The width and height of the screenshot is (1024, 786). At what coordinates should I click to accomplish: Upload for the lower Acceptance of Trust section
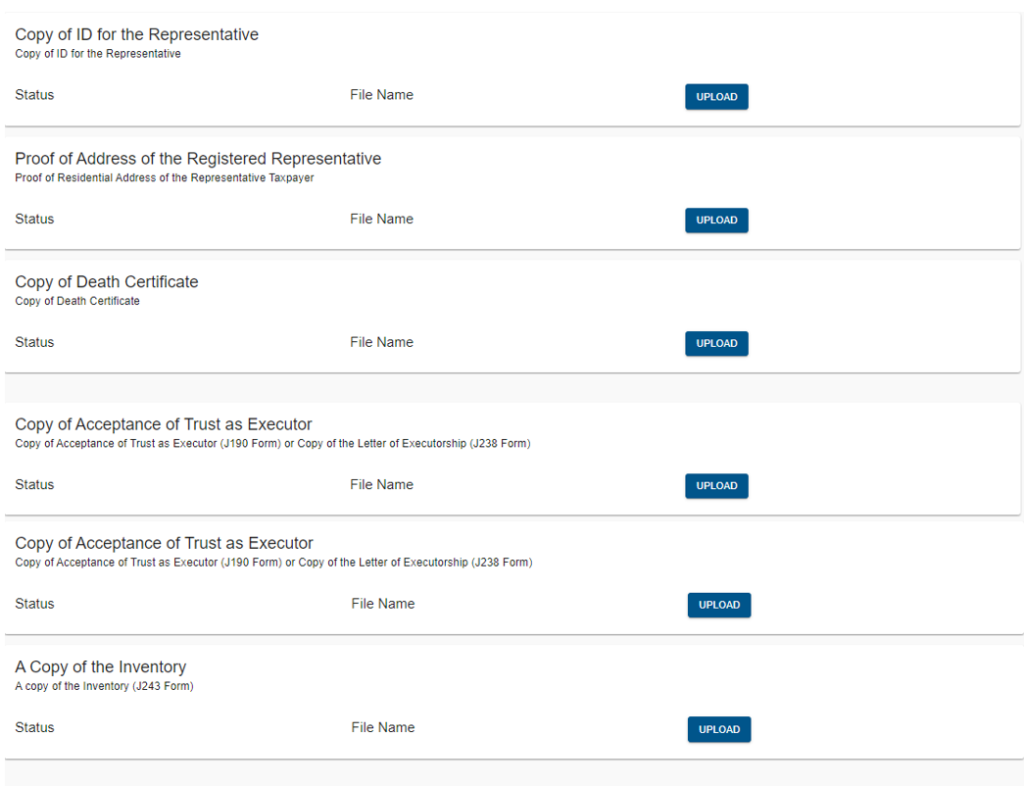(x=718, y=605)
